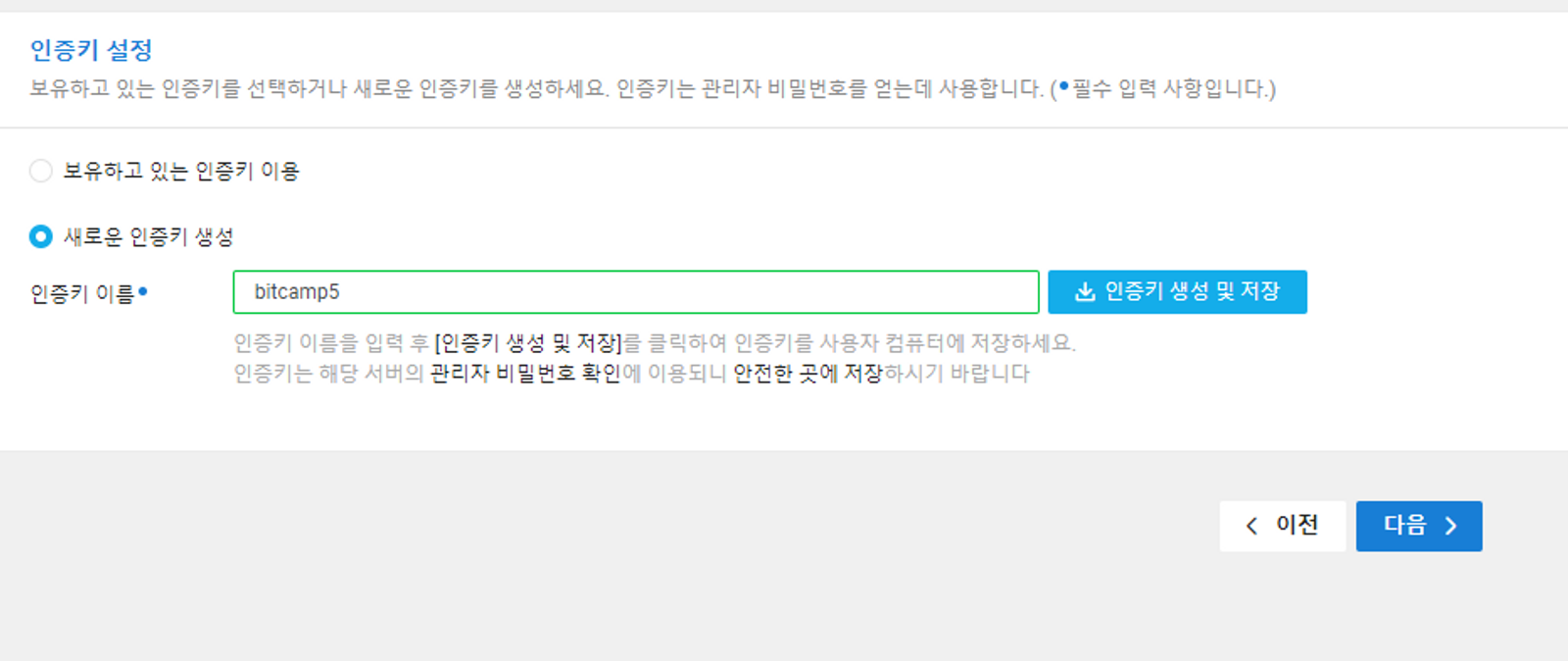This screenshot has height=661, width=1568.
Task: Click the description sentence below 인증키 설정
Action: [653, 89]
